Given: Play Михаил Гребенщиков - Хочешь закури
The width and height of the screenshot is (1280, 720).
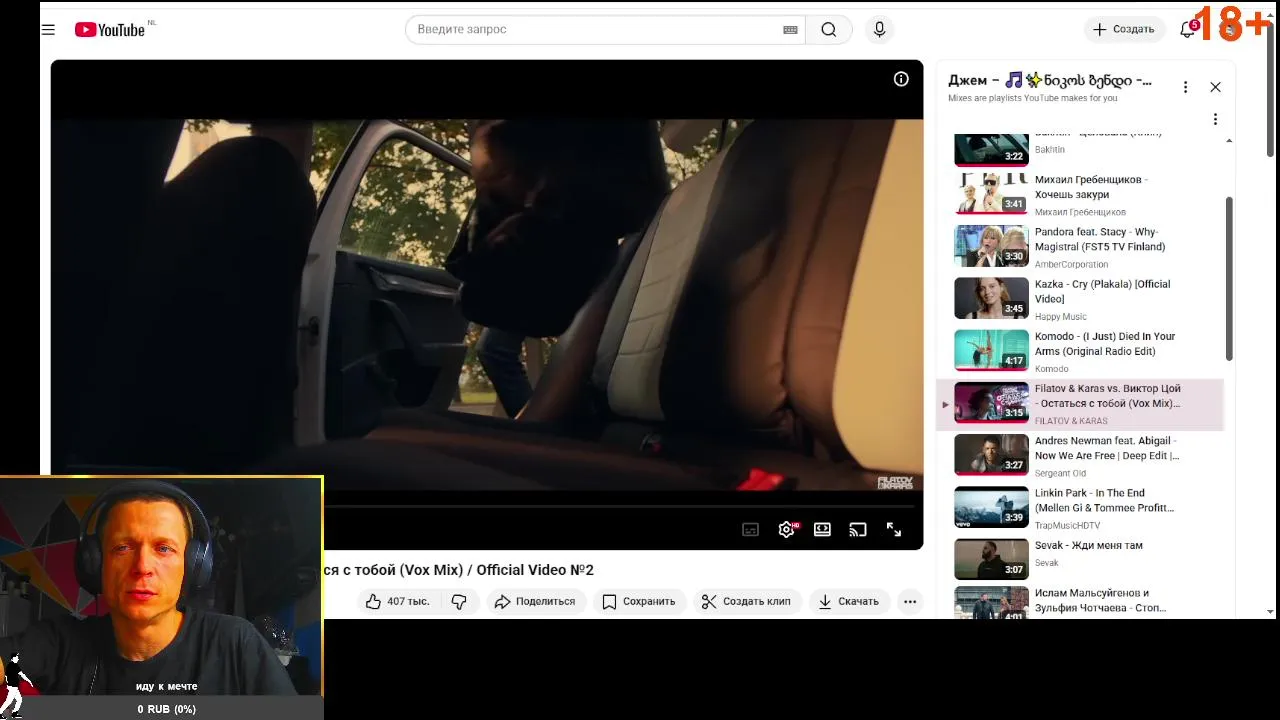Looking at the screenshot, I should click(1080, 194).
